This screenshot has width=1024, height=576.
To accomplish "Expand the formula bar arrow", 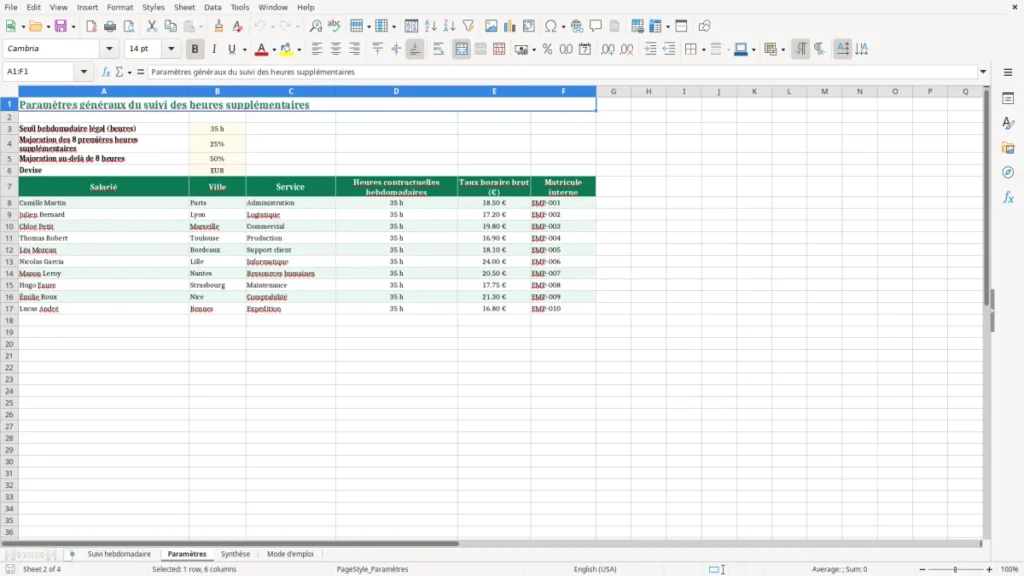I will click(983, 71).
